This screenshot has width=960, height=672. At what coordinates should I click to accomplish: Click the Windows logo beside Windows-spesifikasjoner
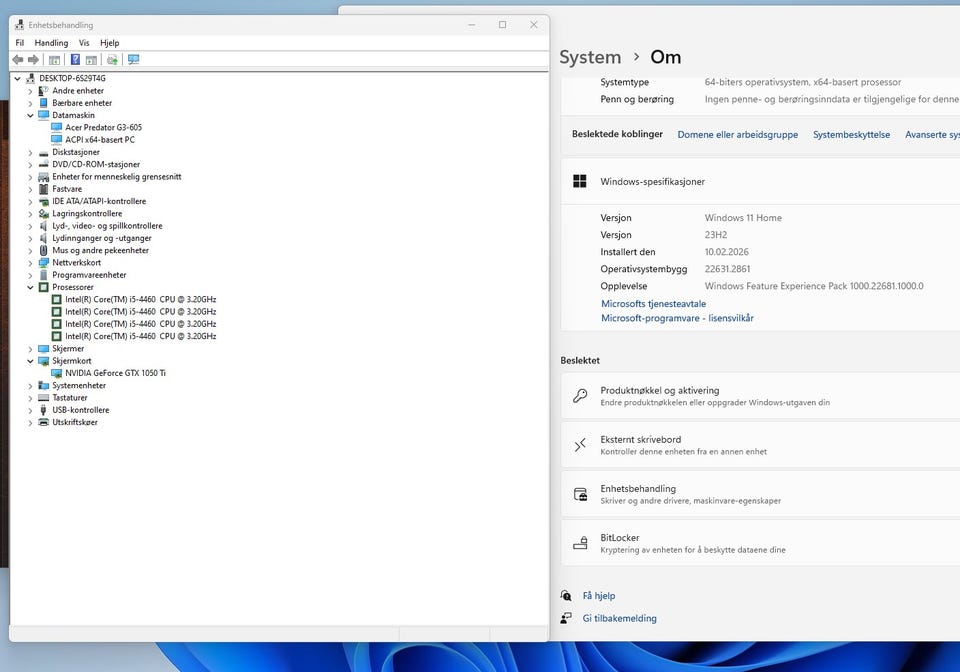click(580, 181)
